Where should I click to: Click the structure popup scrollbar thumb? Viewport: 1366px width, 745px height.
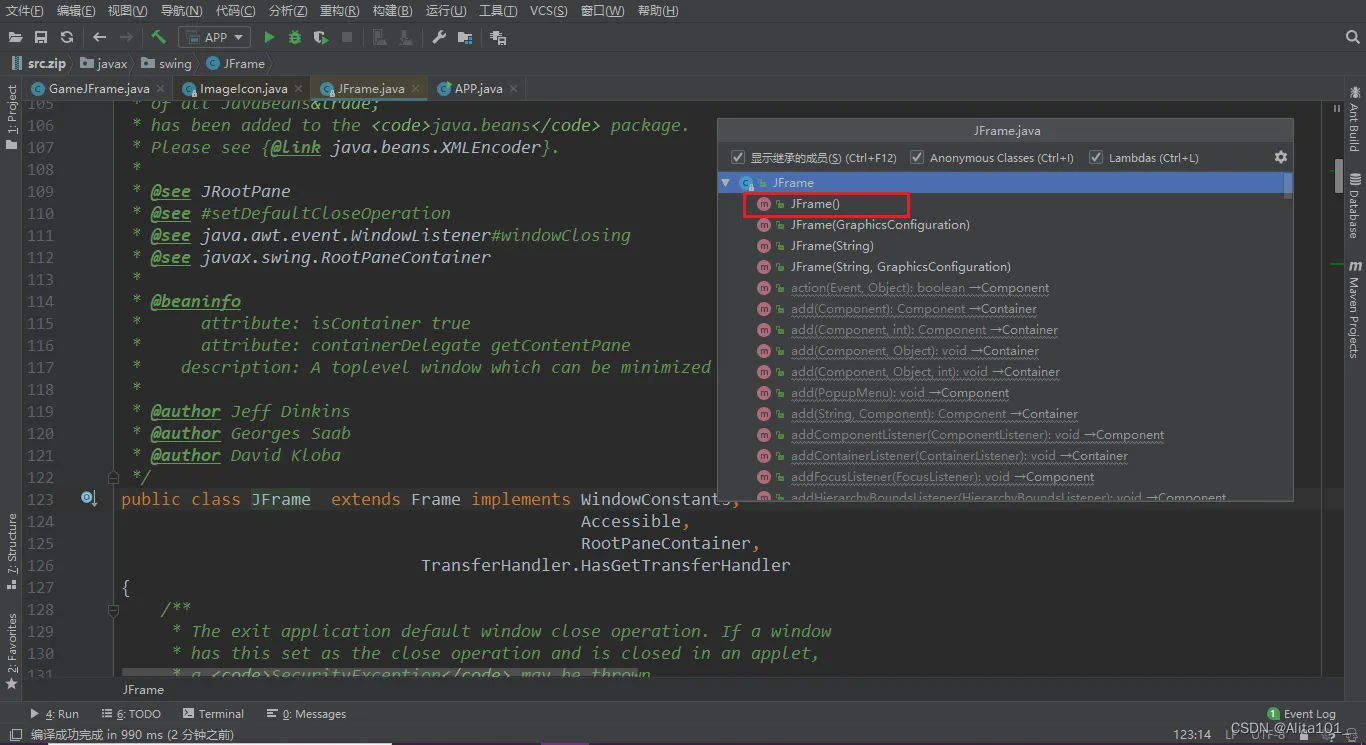coord(1288,185)
